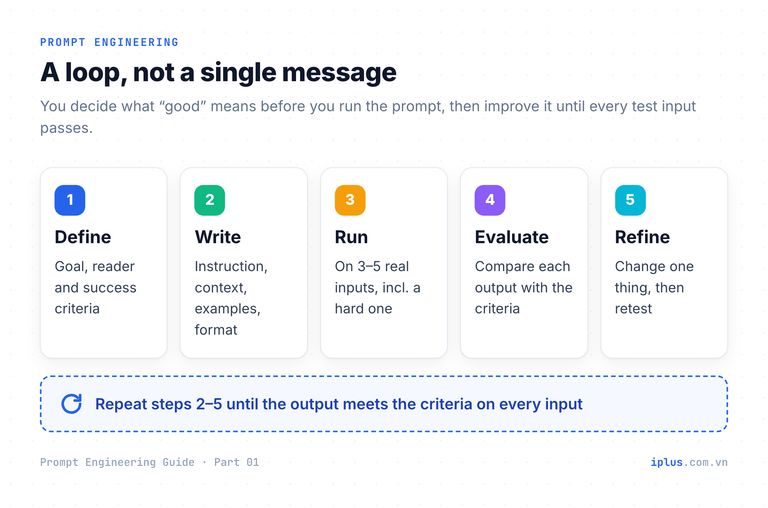The image size is (768, 508).
Task: Click the title 'A loop, not a single message'
Action: click(x=218, y=73)
